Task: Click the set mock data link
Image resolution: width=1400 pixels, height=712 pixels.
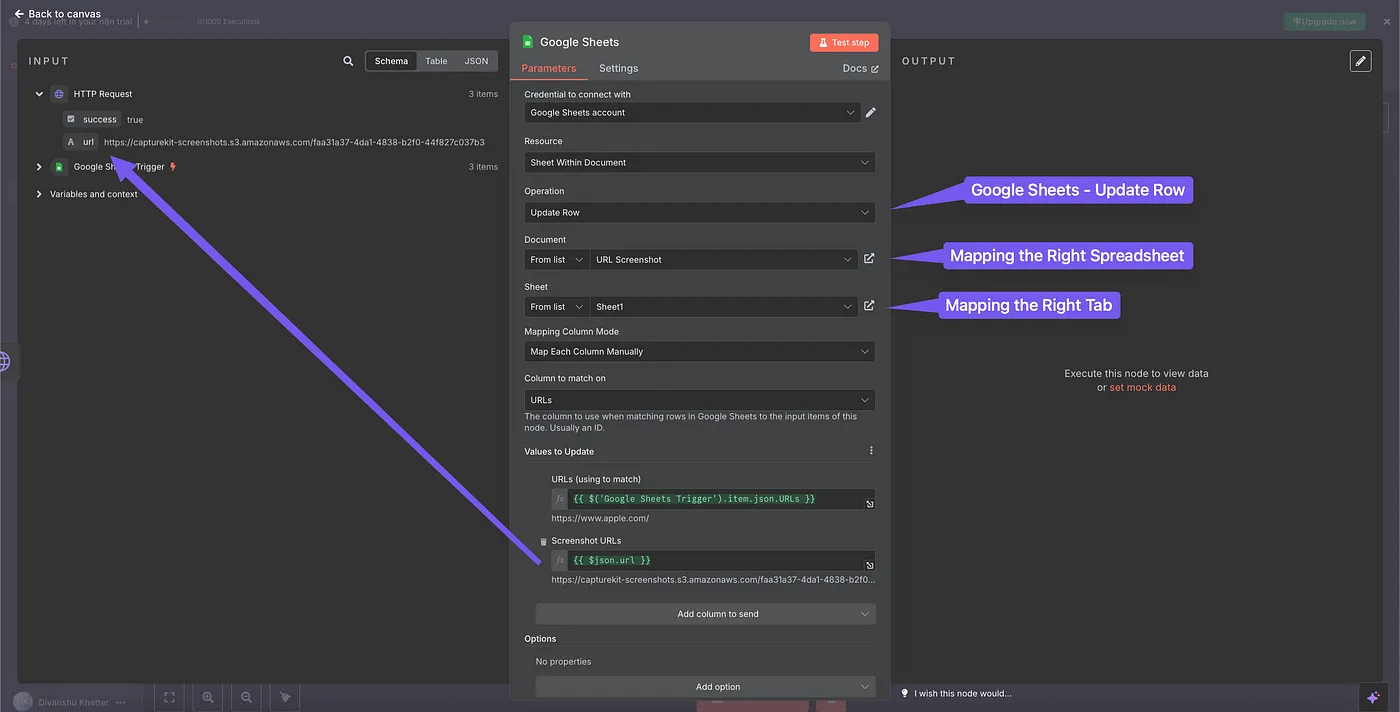Action: coord(1142,387)
